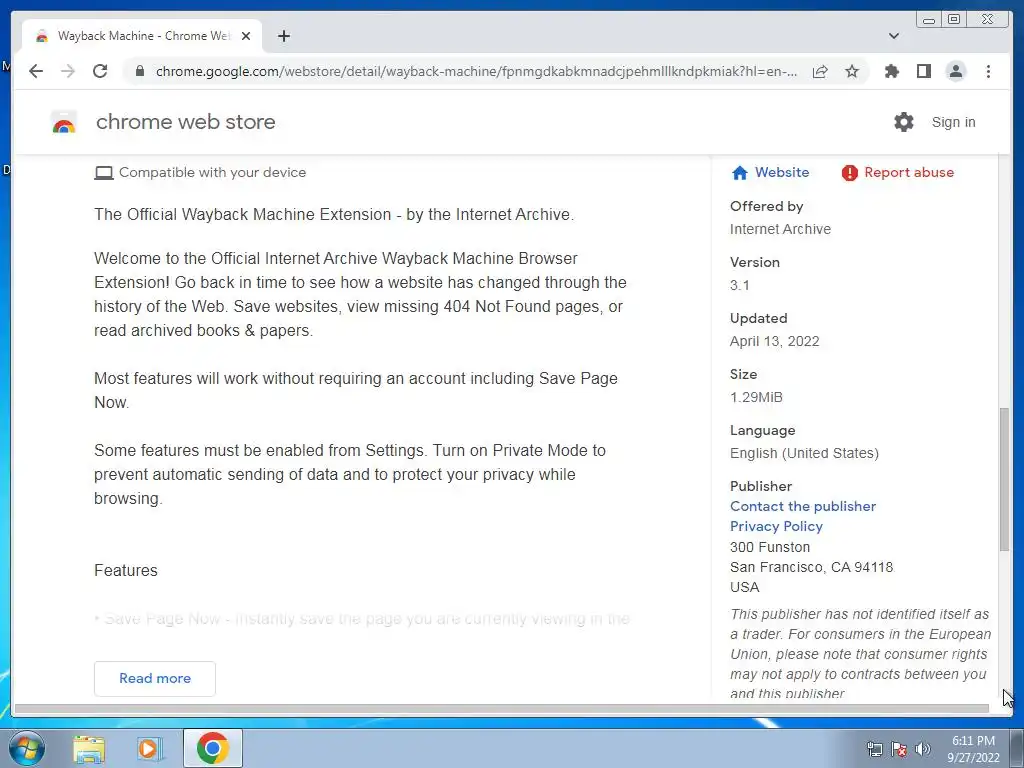View site info via the lock icon
The height and width of the screenshot is (768, 1024).
coord(139,71)
